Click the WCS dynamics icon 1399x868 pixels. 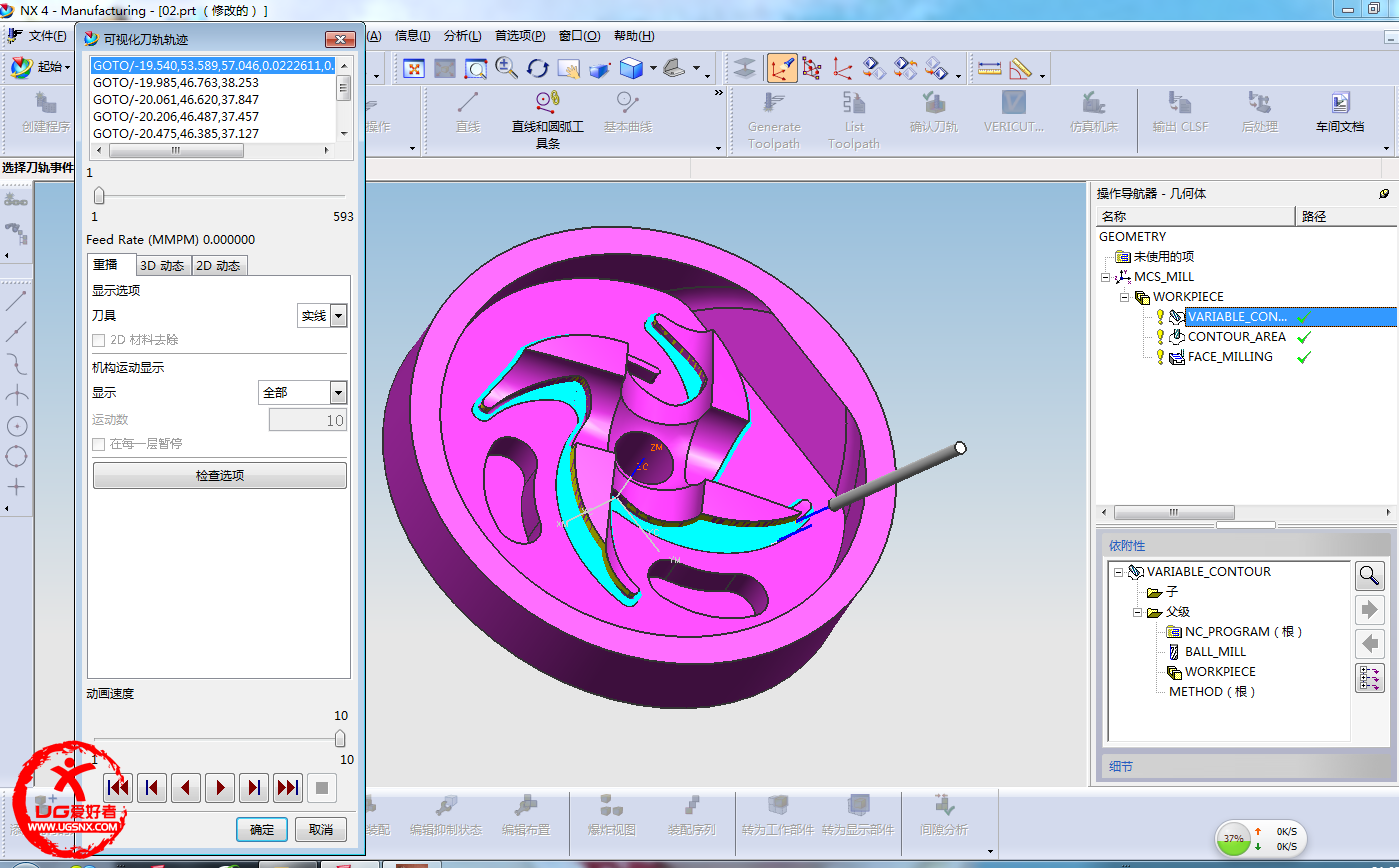point(812,68)
